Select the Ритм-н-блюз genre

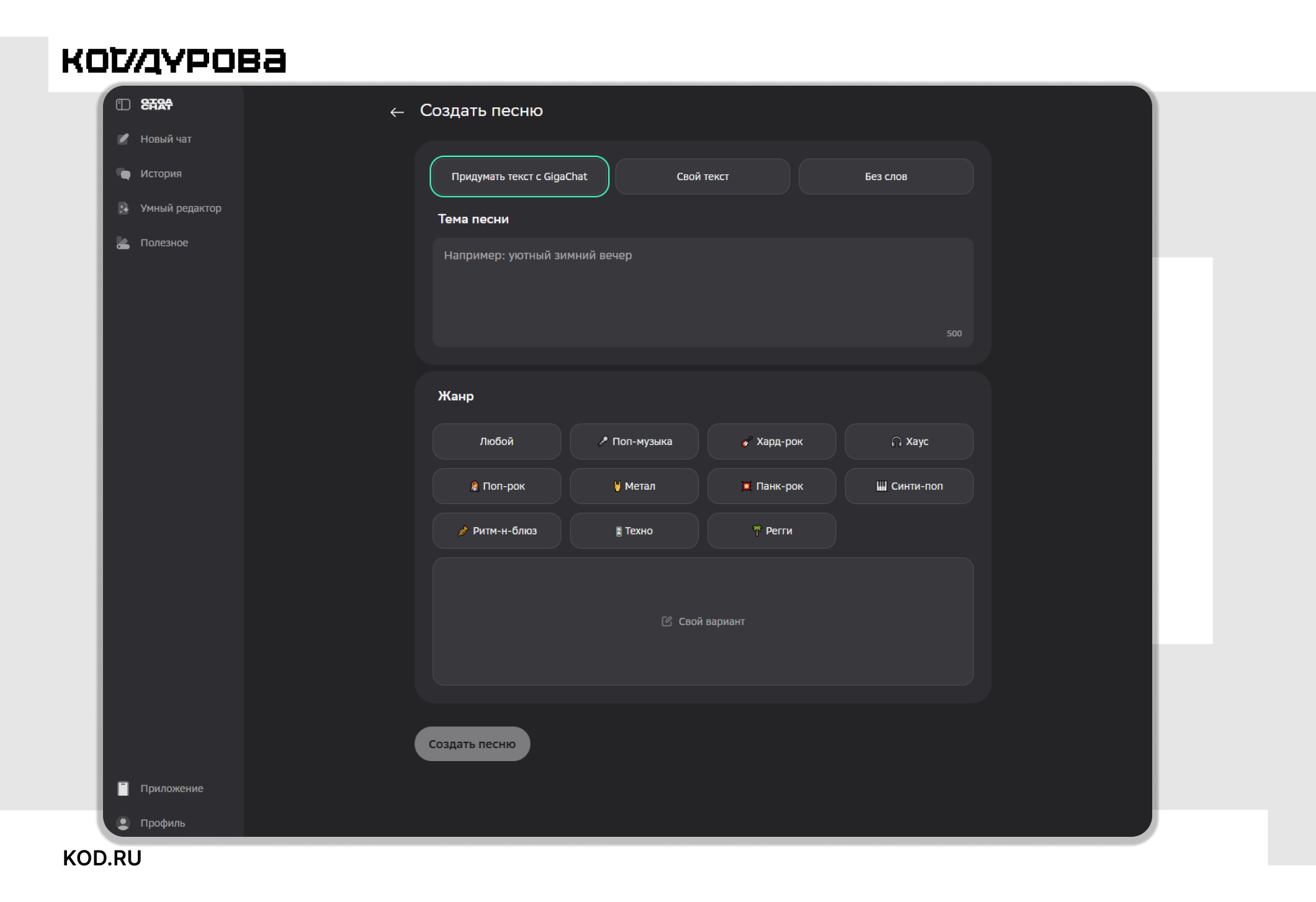(496, 531)
